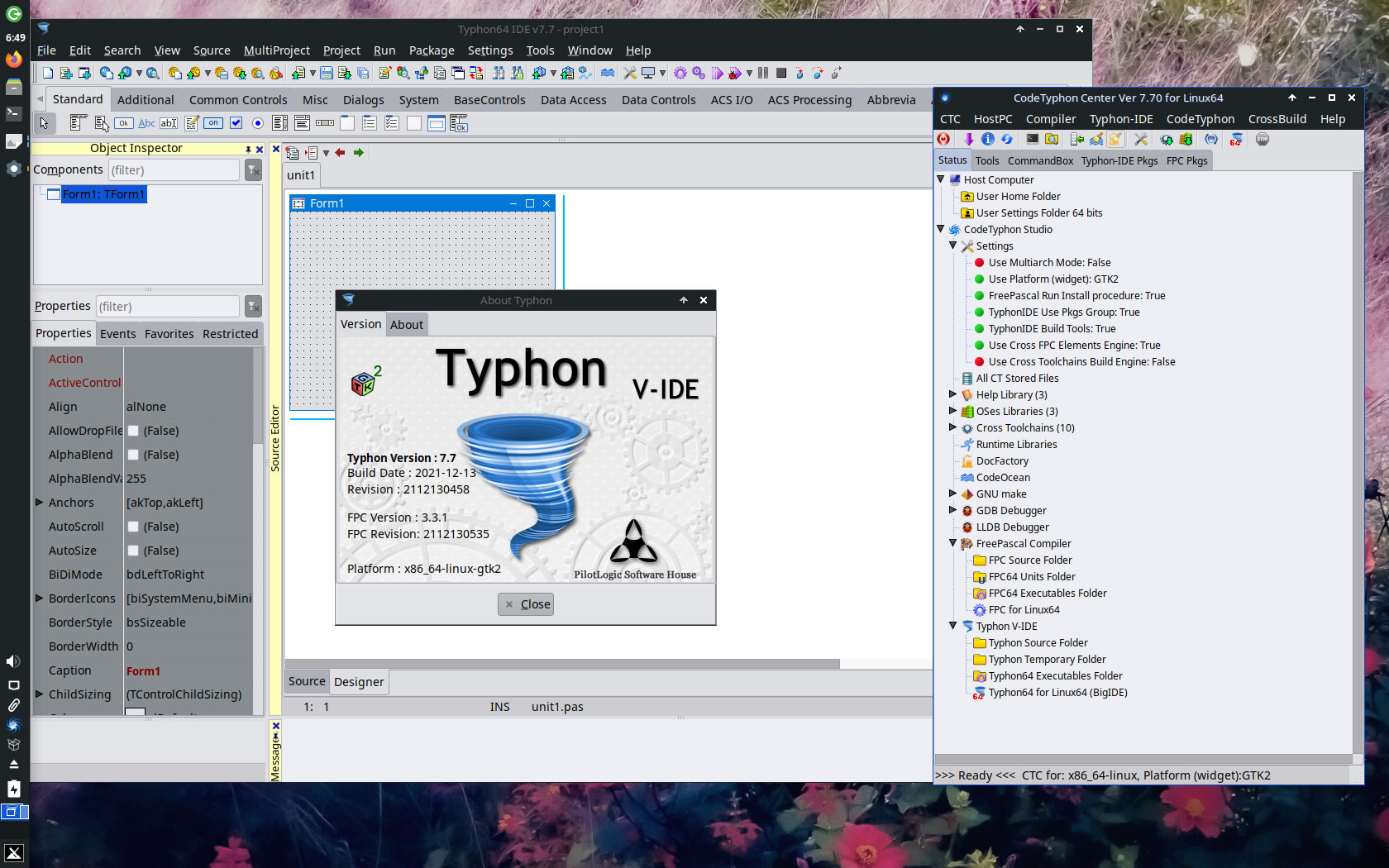
Task: Open the unit1 editor tab
Action: [301, 175]
